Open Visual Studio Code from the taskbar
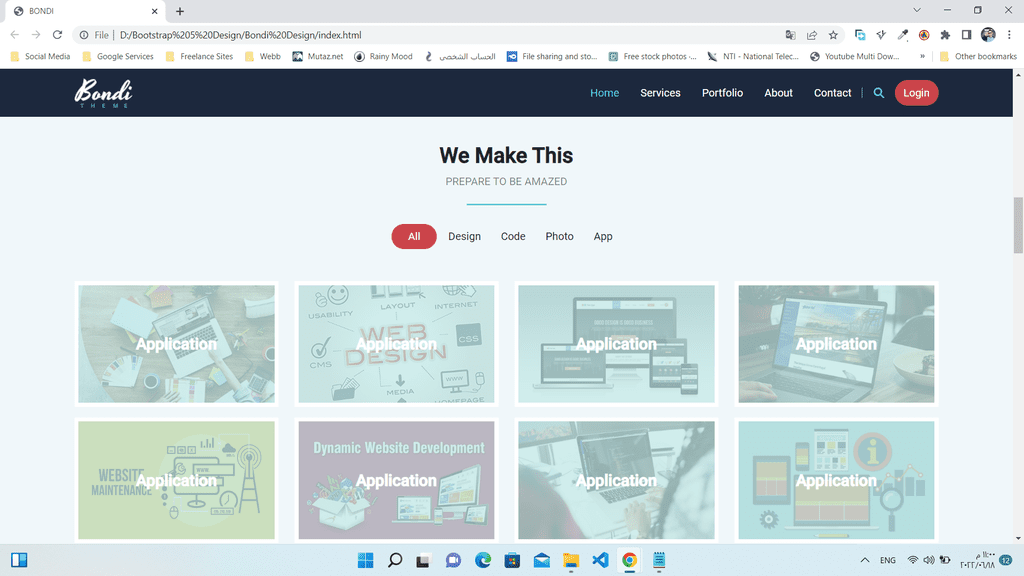 pyautogui.click(x=600, y=560)
